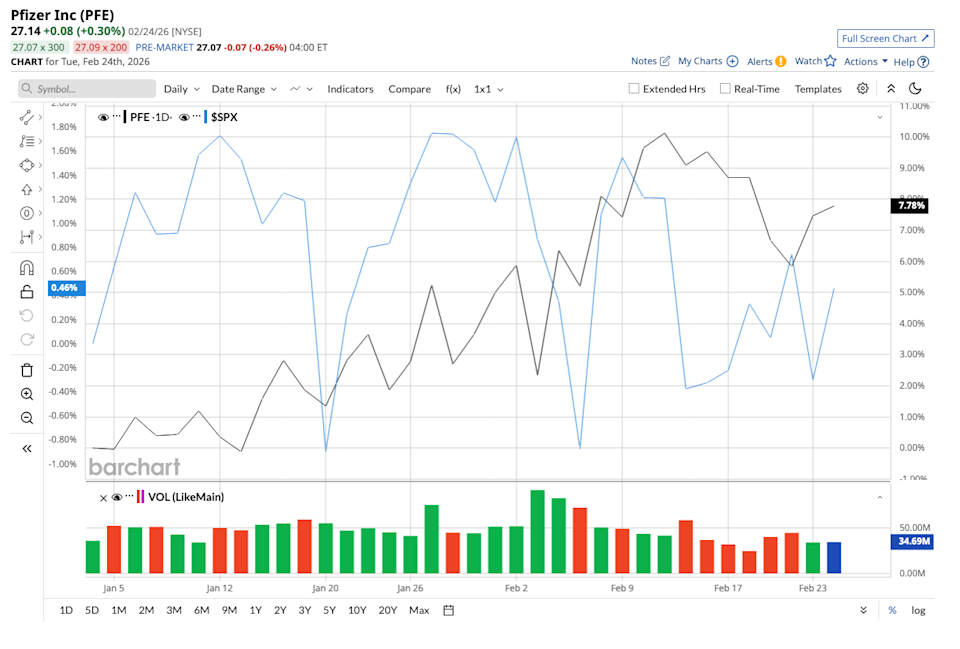Click the Symbol search field
This screenshot has width=960, height=649.
(86, 89)
